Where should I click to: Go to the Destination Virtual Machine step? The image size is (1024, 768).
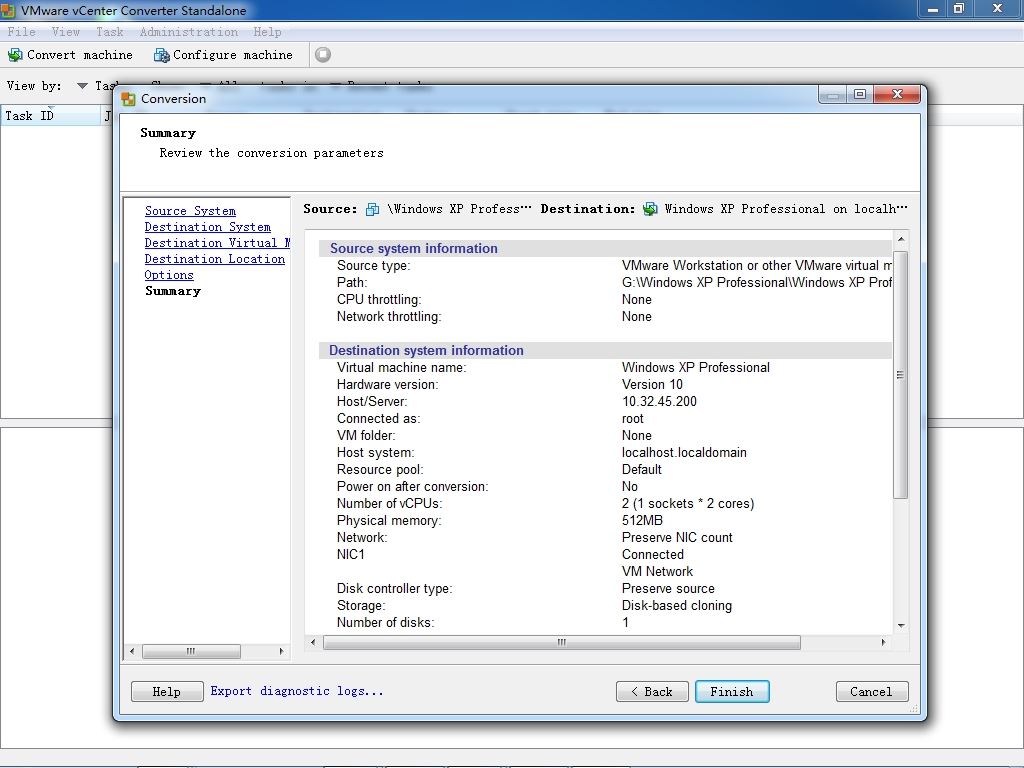pyautogui.click(x=217, y=243)
